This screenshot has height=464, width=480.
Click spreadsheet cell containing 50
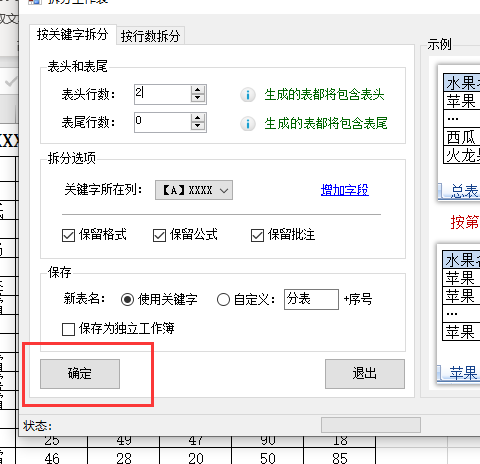point(268,457)
